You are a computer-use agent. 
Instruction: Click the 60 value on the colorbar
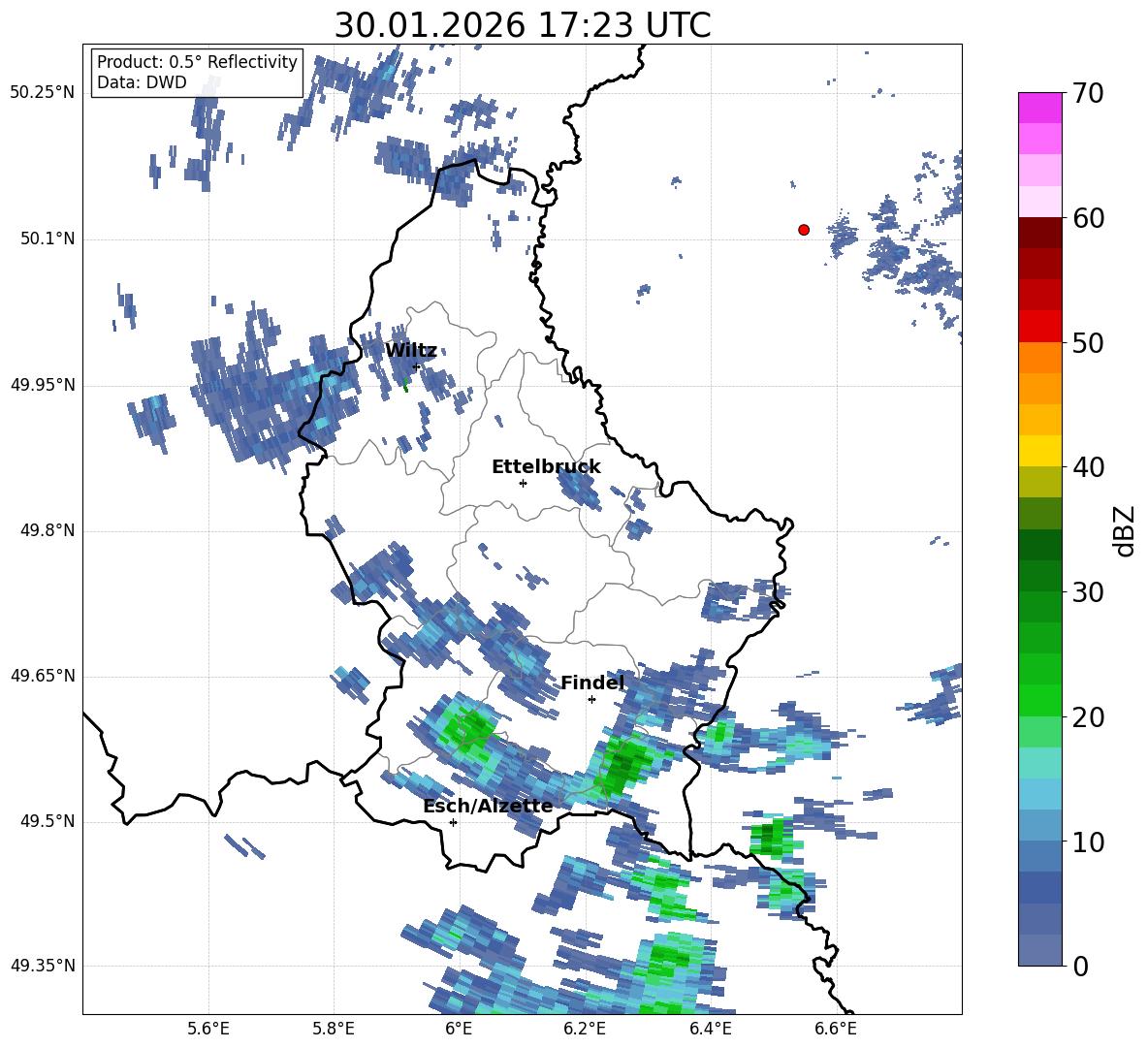tap(1088, 218)
